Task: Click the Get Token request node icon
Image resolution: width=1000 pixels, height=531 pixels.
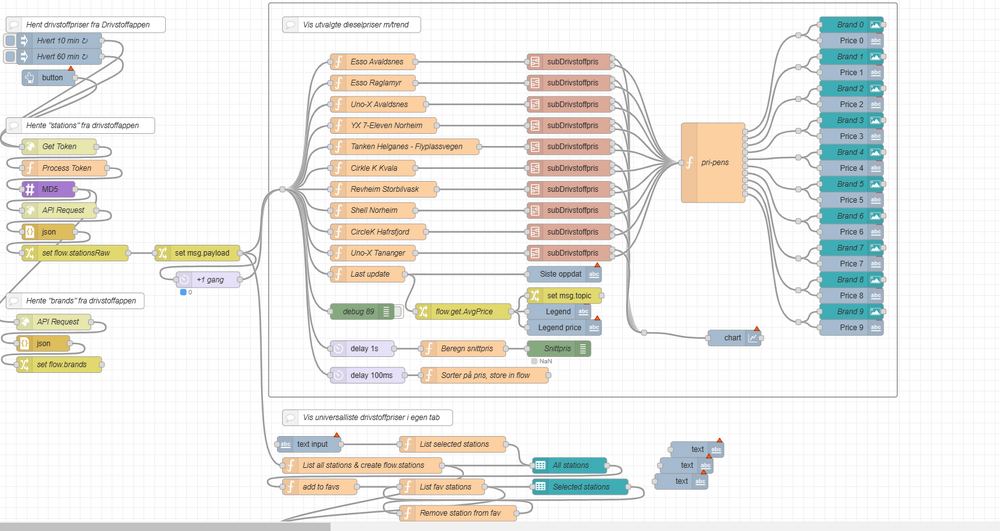Action: coord(30,147)
